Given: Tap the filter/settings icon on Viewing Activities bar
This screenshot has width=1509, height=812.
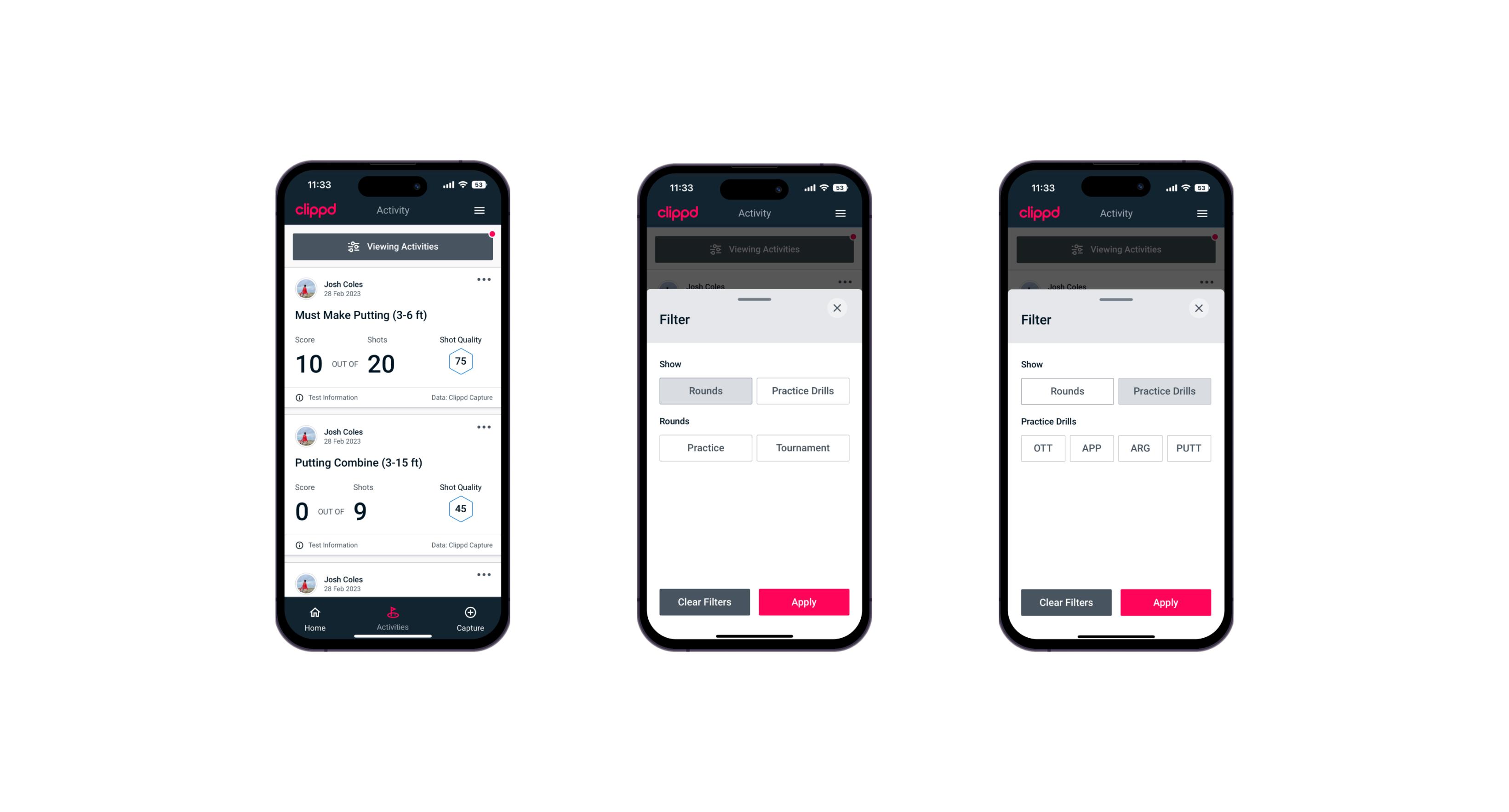Looking at the screenshot, I should pos(353,247).
